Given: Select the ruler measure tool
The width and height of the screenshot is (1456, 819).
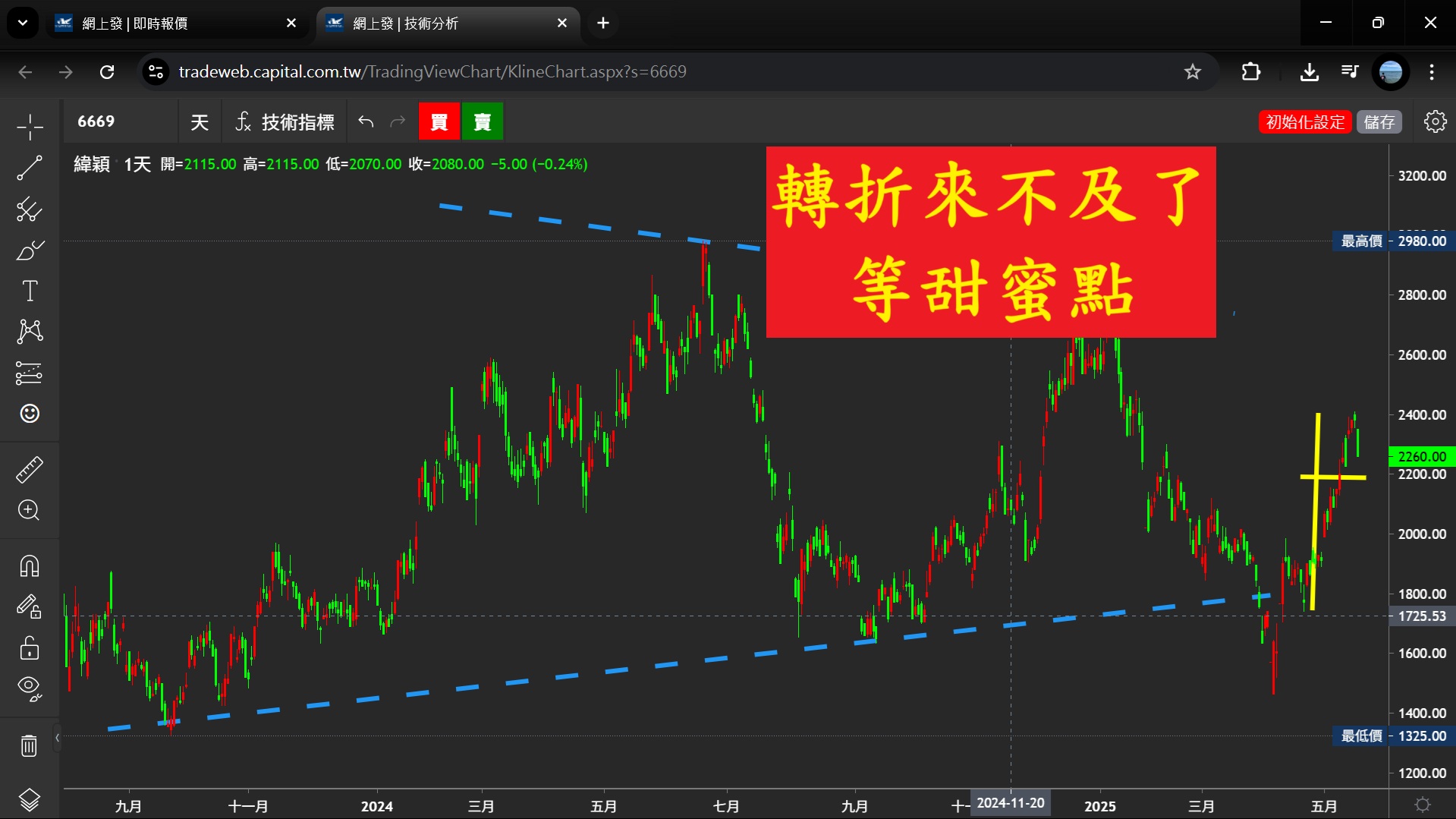Looking at the screenshot, I should [x=30, y=469].
